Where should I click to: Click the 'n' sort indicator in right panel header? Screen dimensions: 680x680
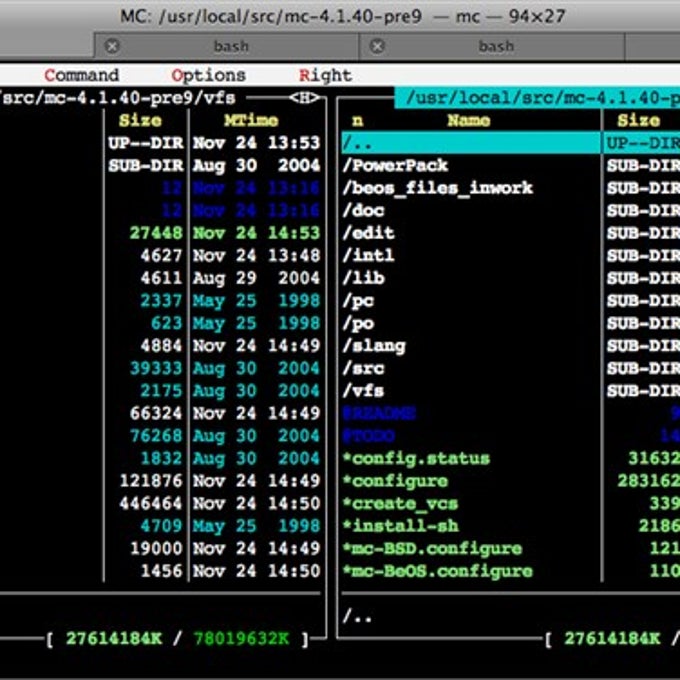coord(357,121)
